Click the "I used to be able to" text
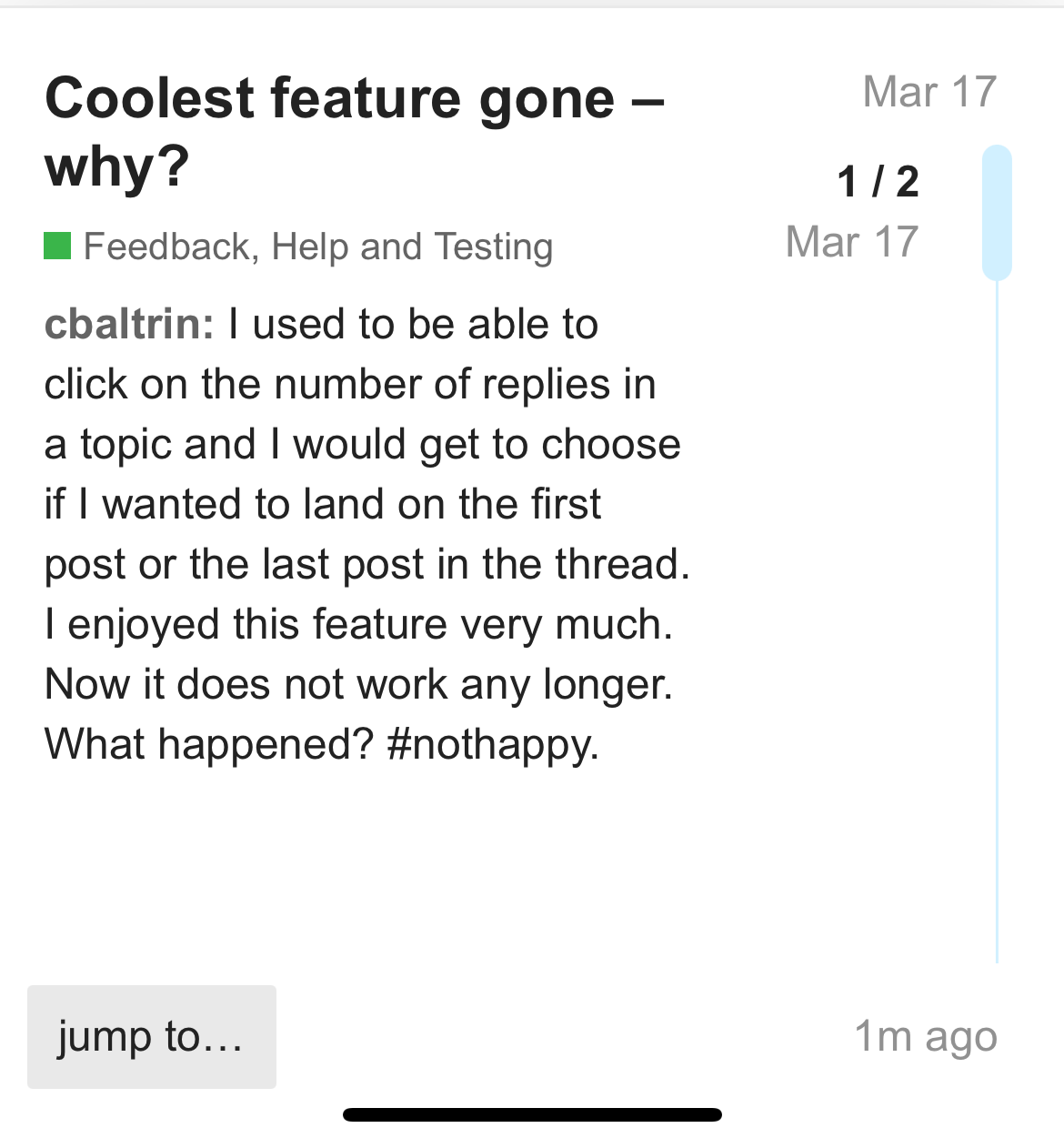Screen dimensions: 1064x1128 tap(413, 324)
